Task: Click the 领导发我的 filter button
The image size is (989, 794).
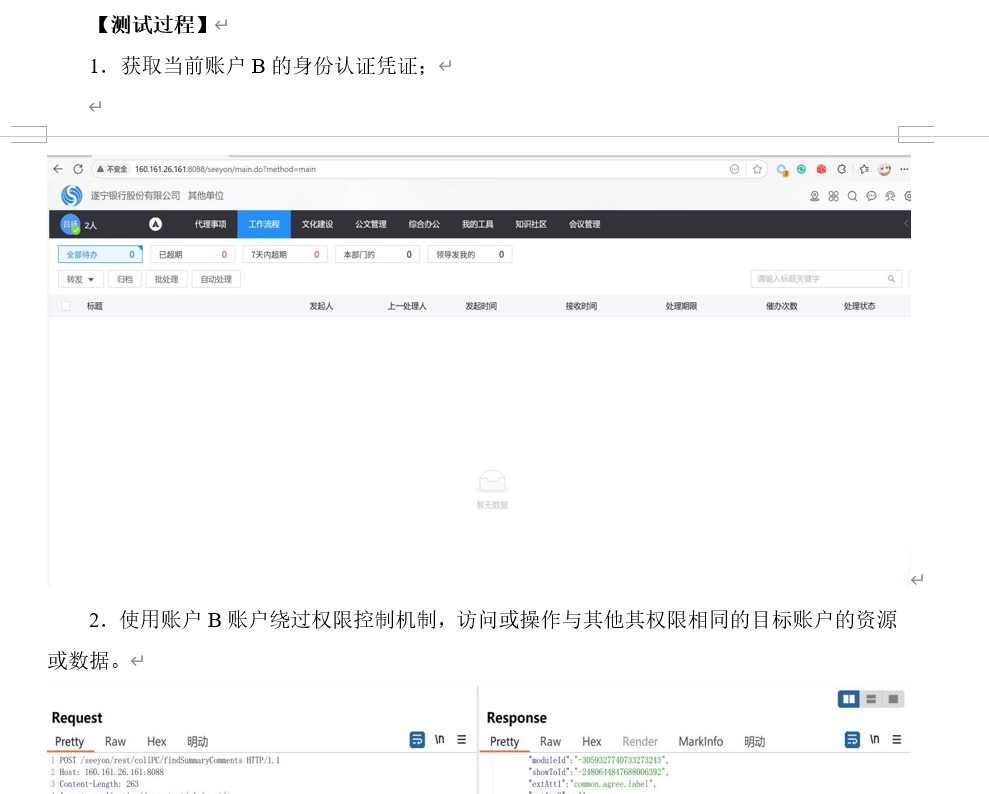Action: click(x=470, y=254)
